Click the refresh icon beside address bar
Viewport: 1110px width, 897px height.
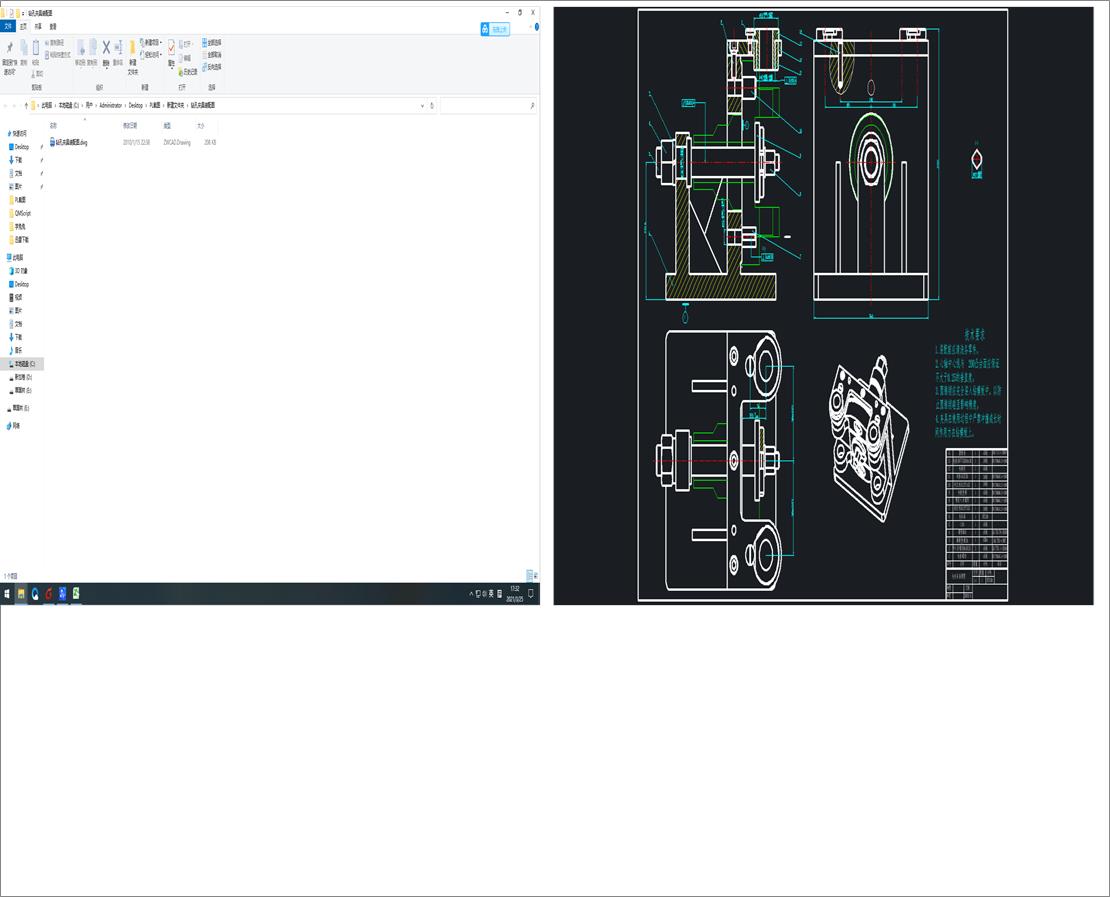[432, 105]
